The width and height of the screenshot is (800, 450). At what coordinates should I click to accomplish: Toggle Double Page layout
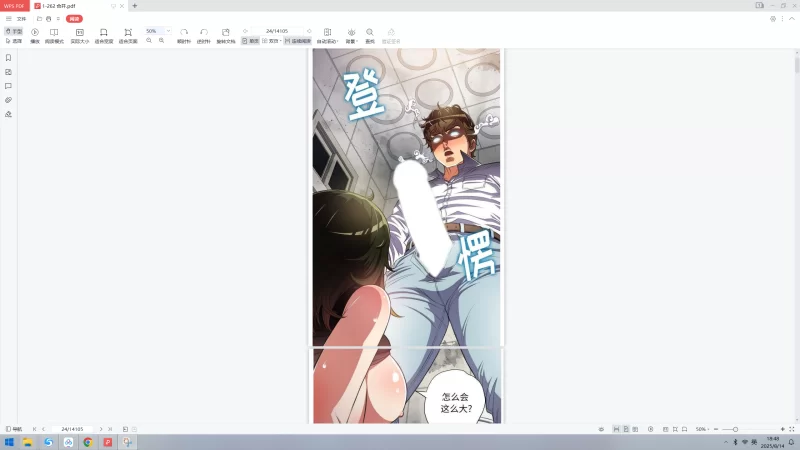270,41
